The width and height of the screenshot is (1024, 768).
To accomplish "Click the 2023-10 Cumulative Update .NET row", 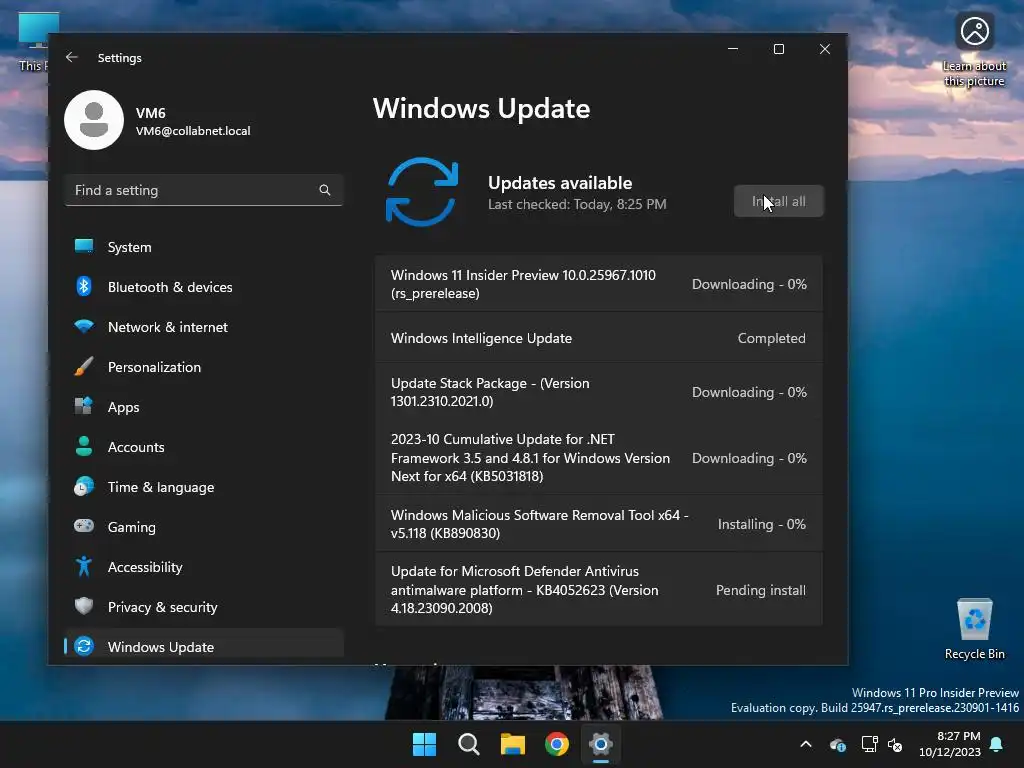I will pyautogui.click(x=598, y=458).
